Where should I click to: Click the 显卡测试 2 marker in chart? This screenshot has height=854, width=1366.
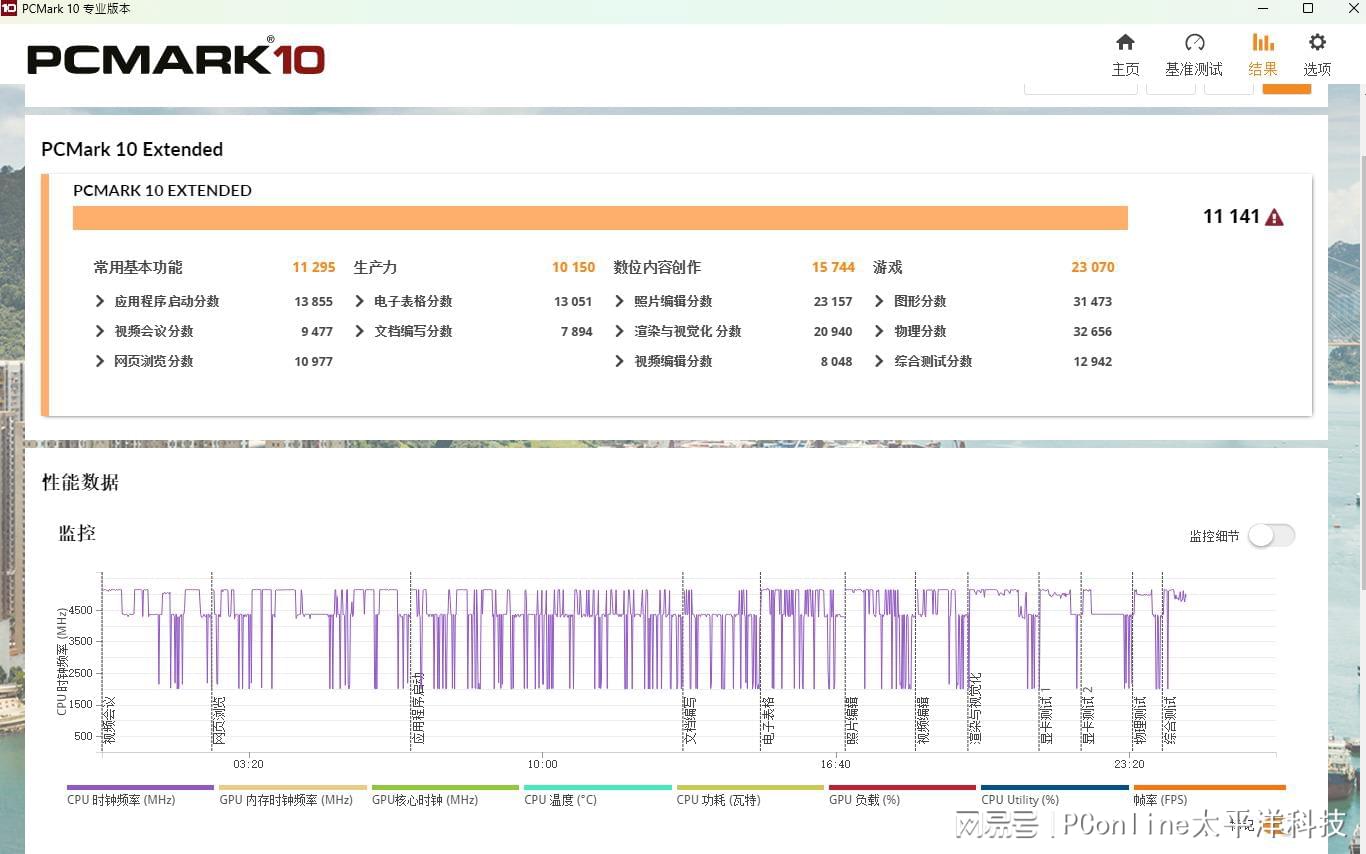(1089, 716)
